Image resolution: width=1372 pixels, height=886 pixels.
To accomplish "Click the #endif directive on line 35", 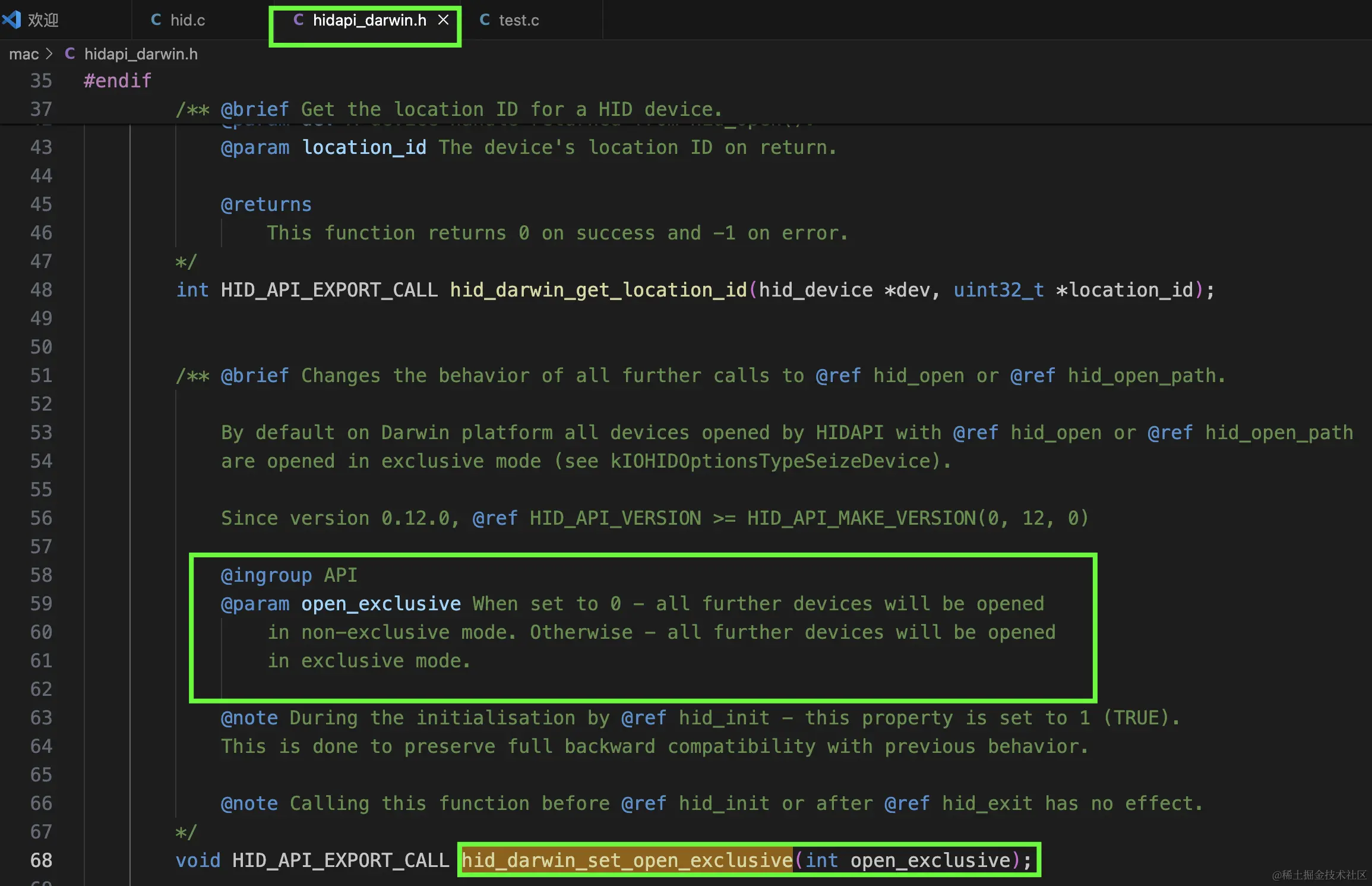I will click(x=118, y=81).
